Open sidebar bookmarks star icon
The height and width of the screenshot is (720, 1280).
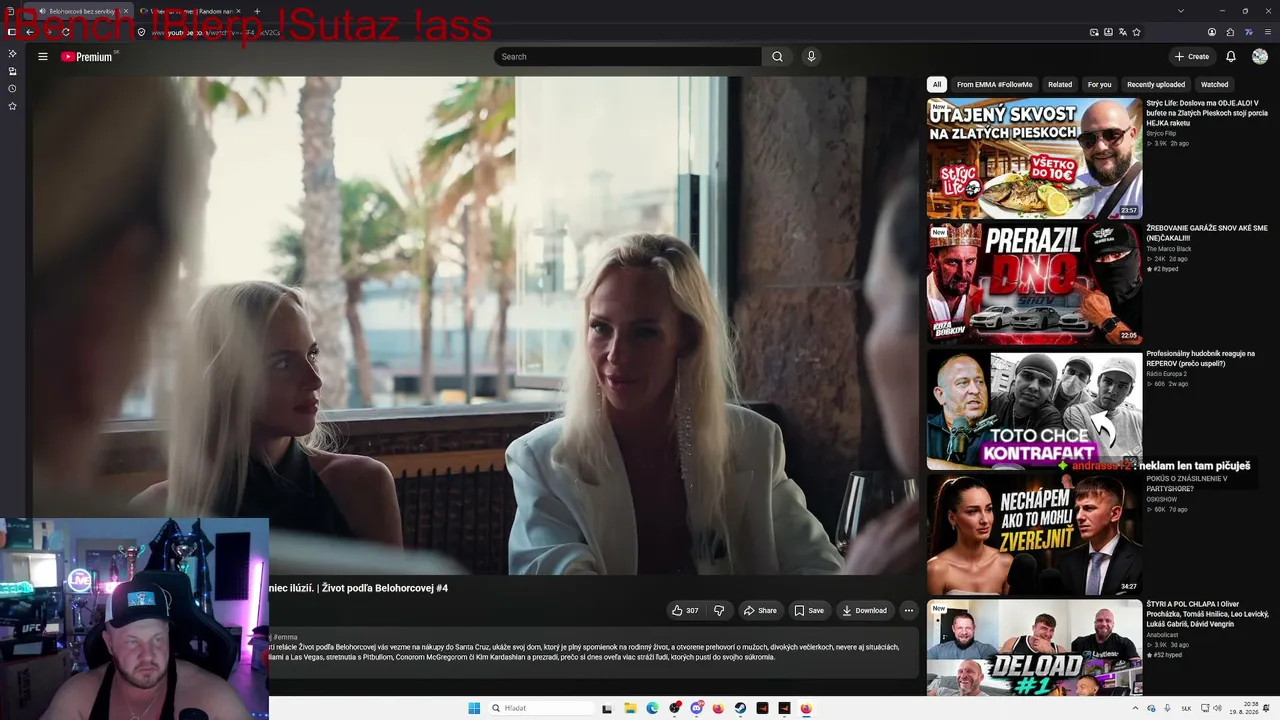(12, 105)
